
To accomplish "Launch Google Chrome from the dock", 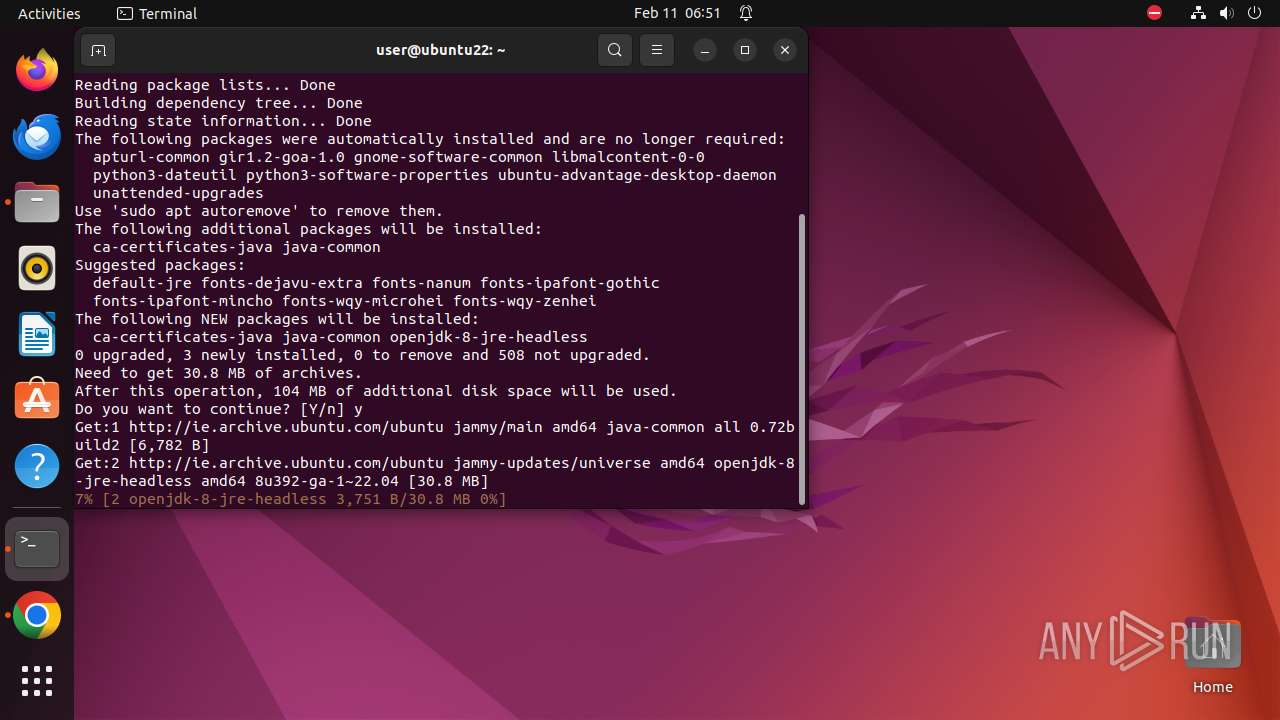I will (37, 616).
